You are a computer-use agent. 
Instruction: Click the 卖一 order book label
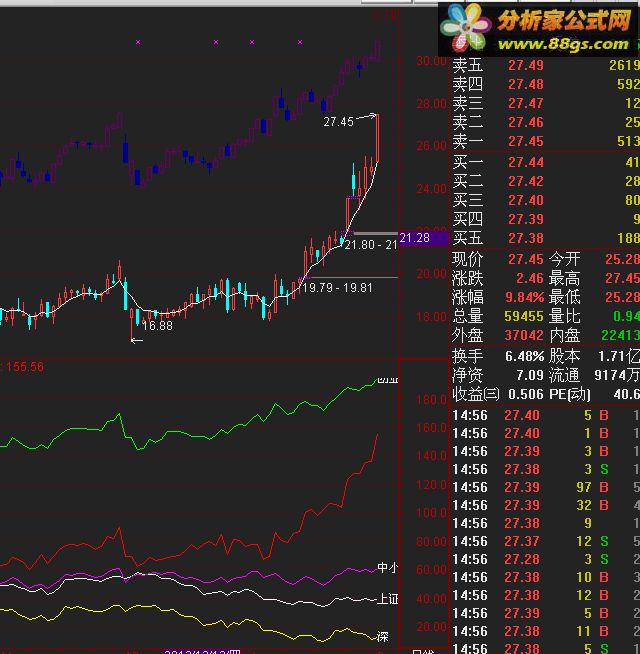[468, 141]
